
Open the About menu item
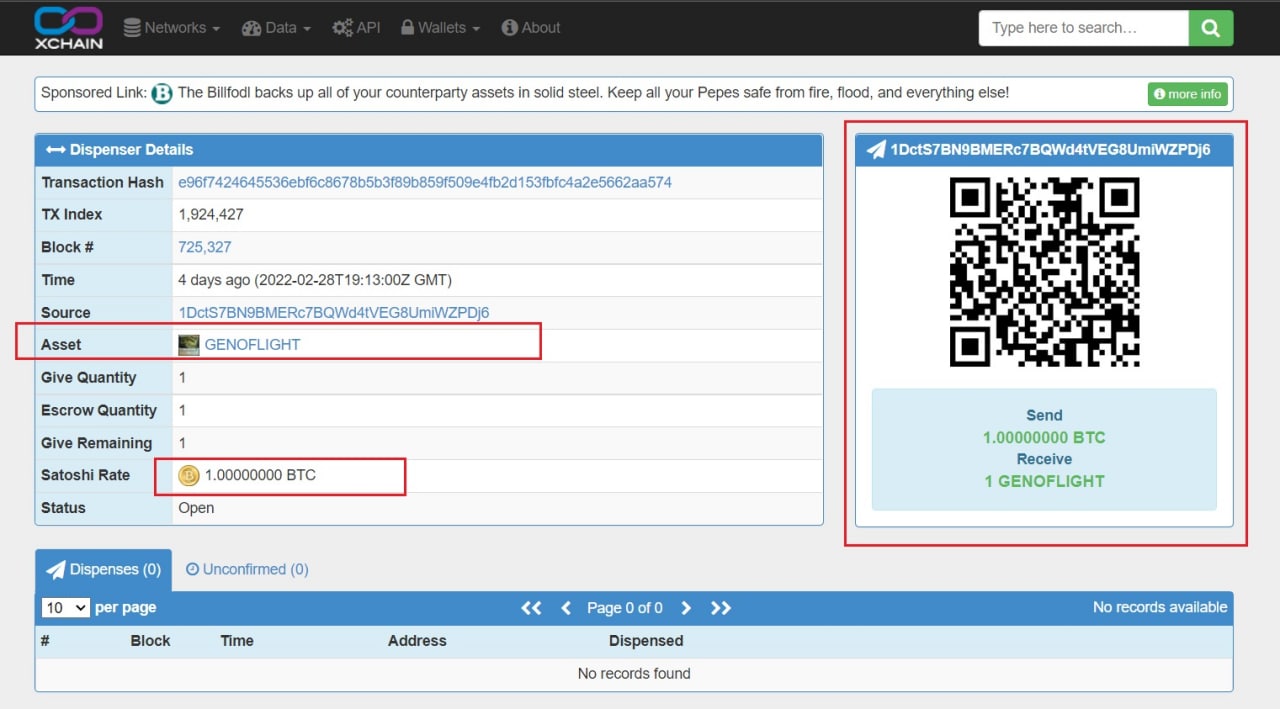point(531,28)
